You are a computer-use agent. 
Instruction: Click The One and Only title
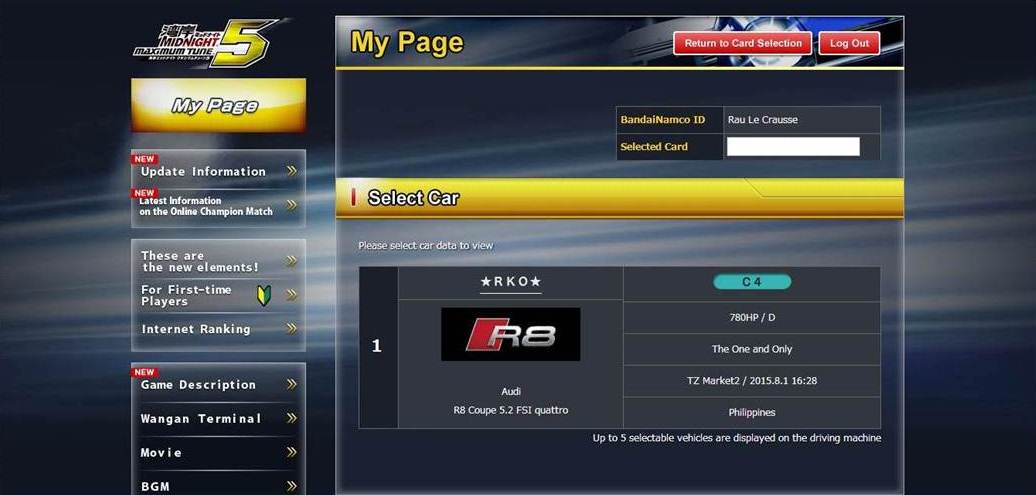coord(752,349)
